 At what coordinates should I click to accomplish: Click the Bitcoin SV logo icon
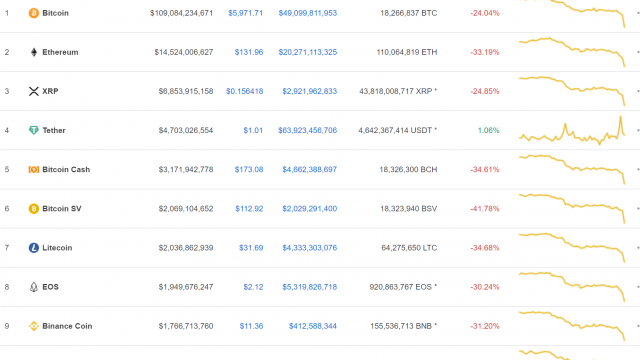click(x=33, y=209)
